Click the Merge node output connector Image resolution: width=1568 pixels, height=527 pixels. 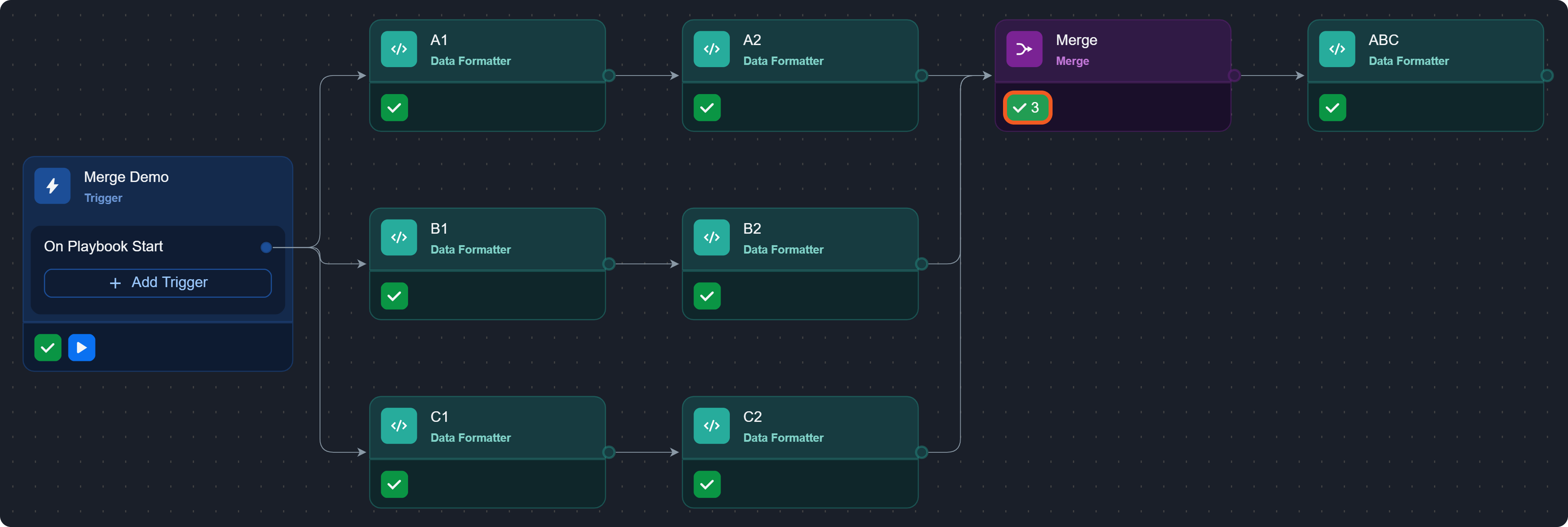click(x=1234, y=76)
